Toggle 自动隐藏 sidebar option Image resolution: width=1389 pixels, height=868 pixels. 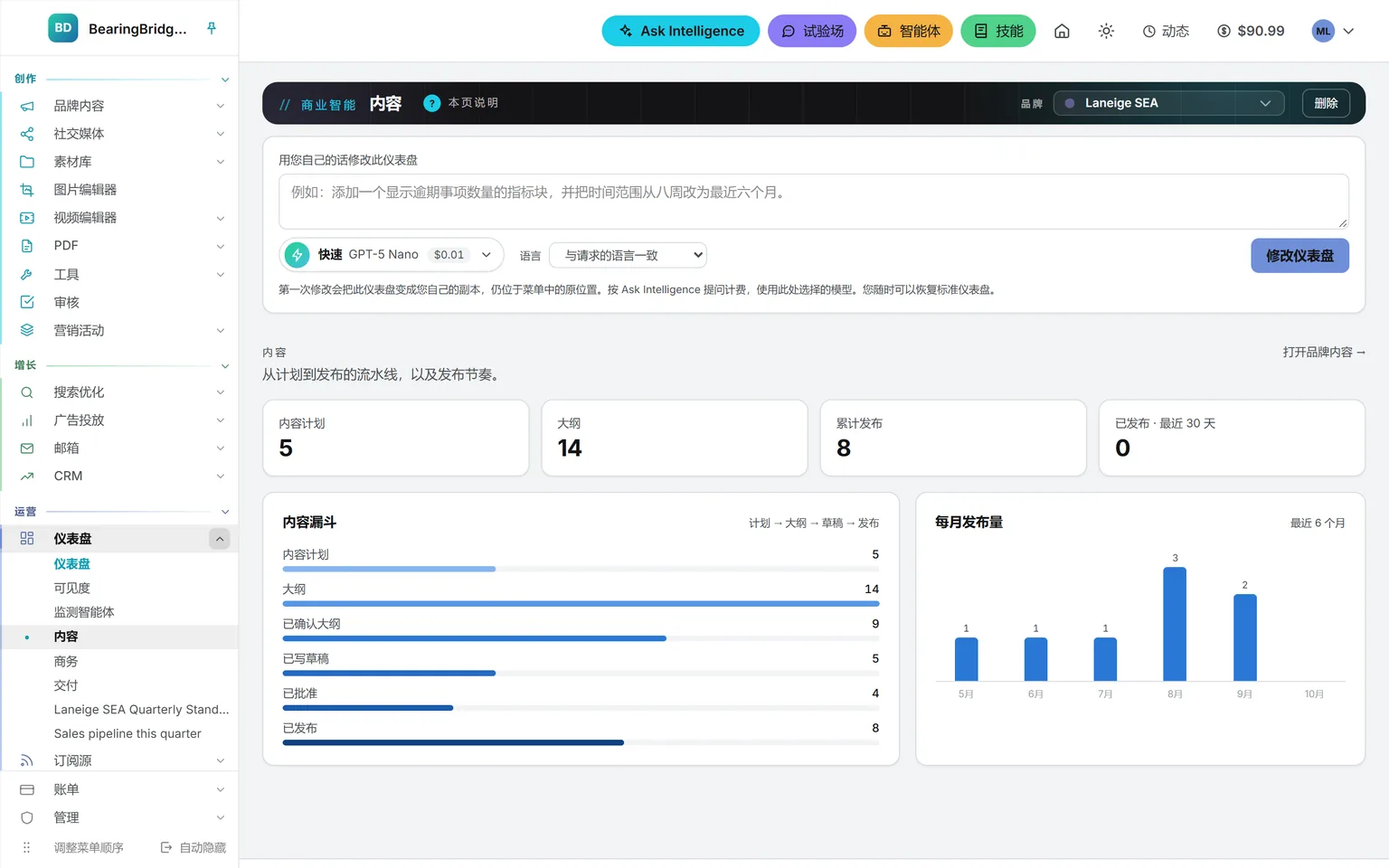point(194,847)
